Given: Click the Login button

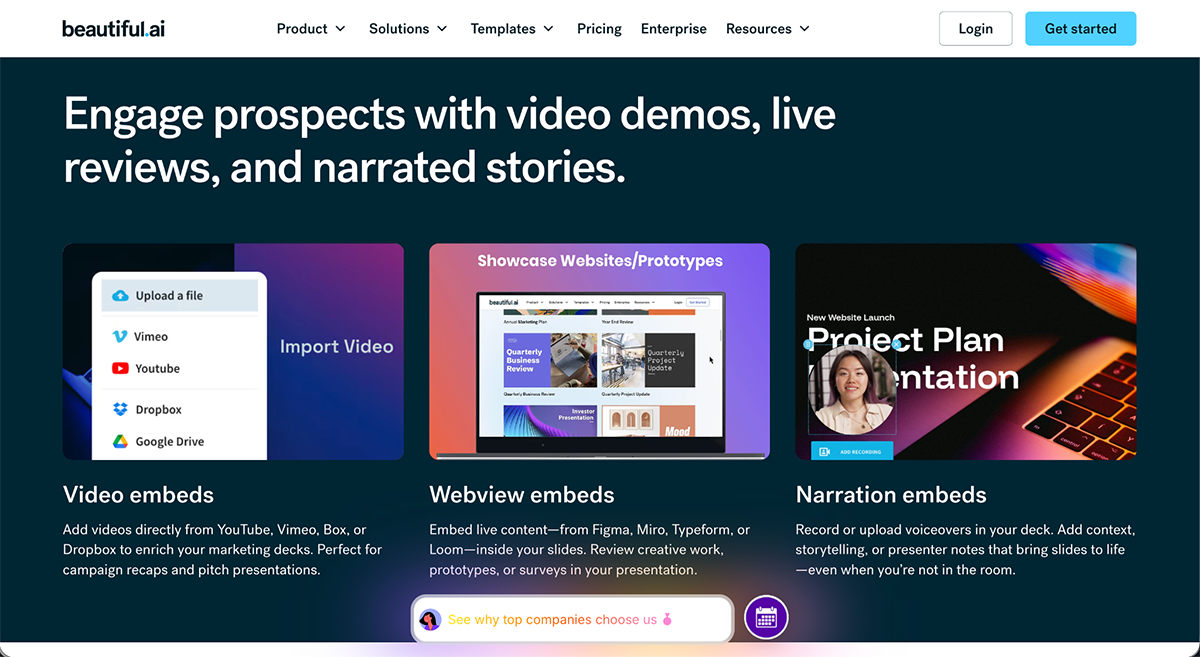Looking at the screenshot, I should pyautogui.click(x=975, y=29).
